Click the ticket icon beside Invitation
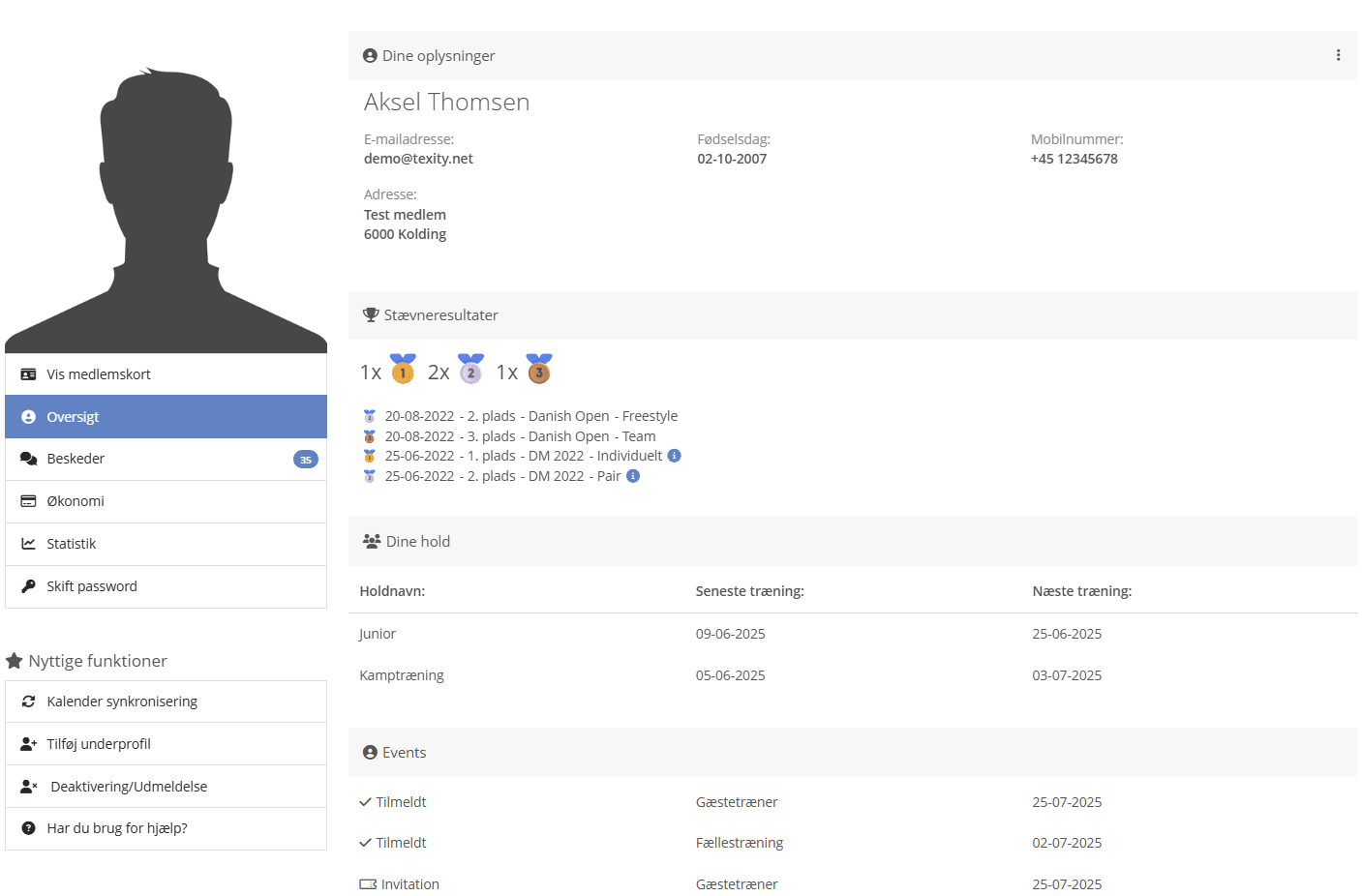This screenshot has width=1362, height=896. pos(368,884)
